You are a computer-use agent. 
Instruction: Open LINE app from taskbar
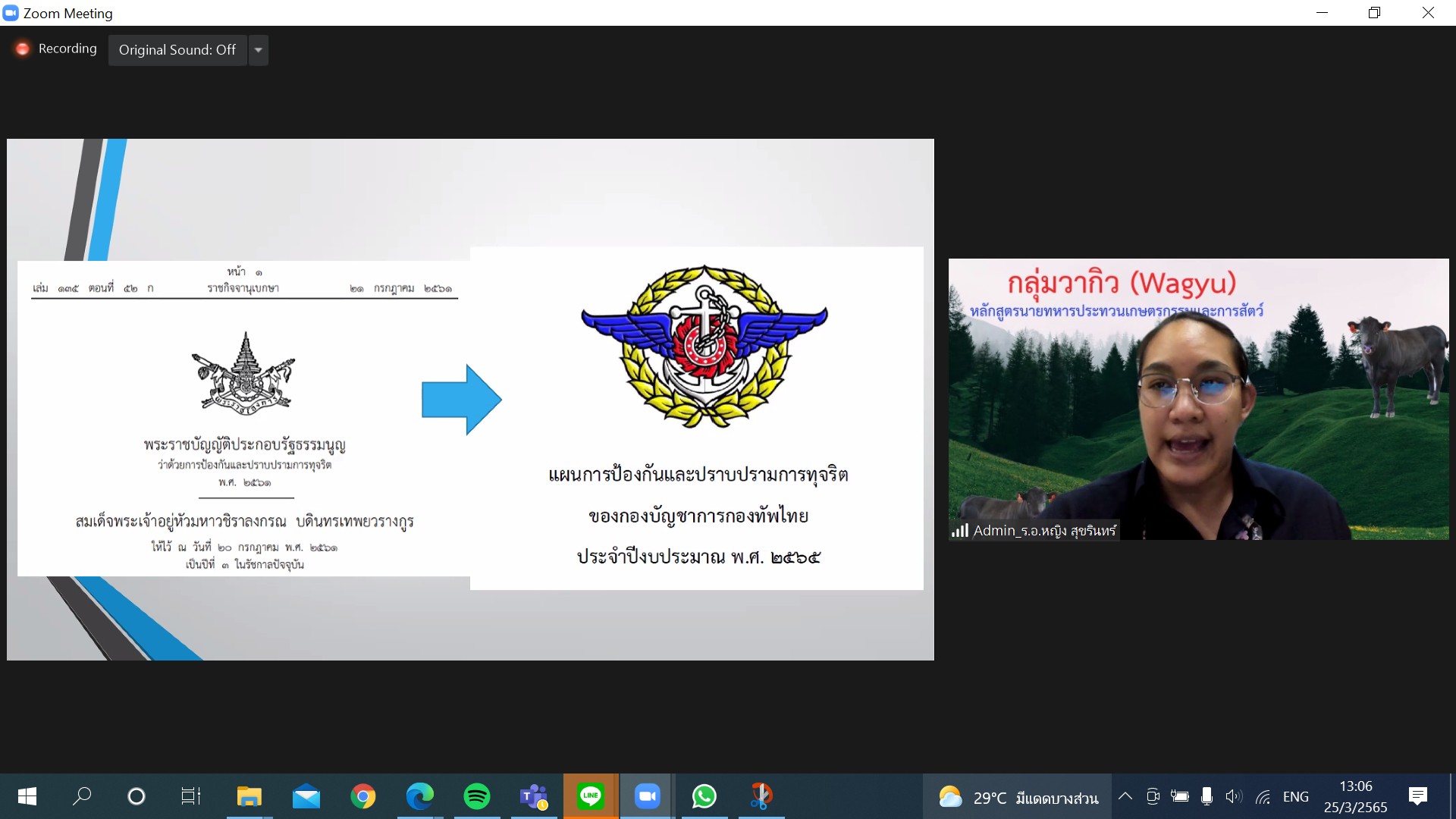click(x=591, y=796)
